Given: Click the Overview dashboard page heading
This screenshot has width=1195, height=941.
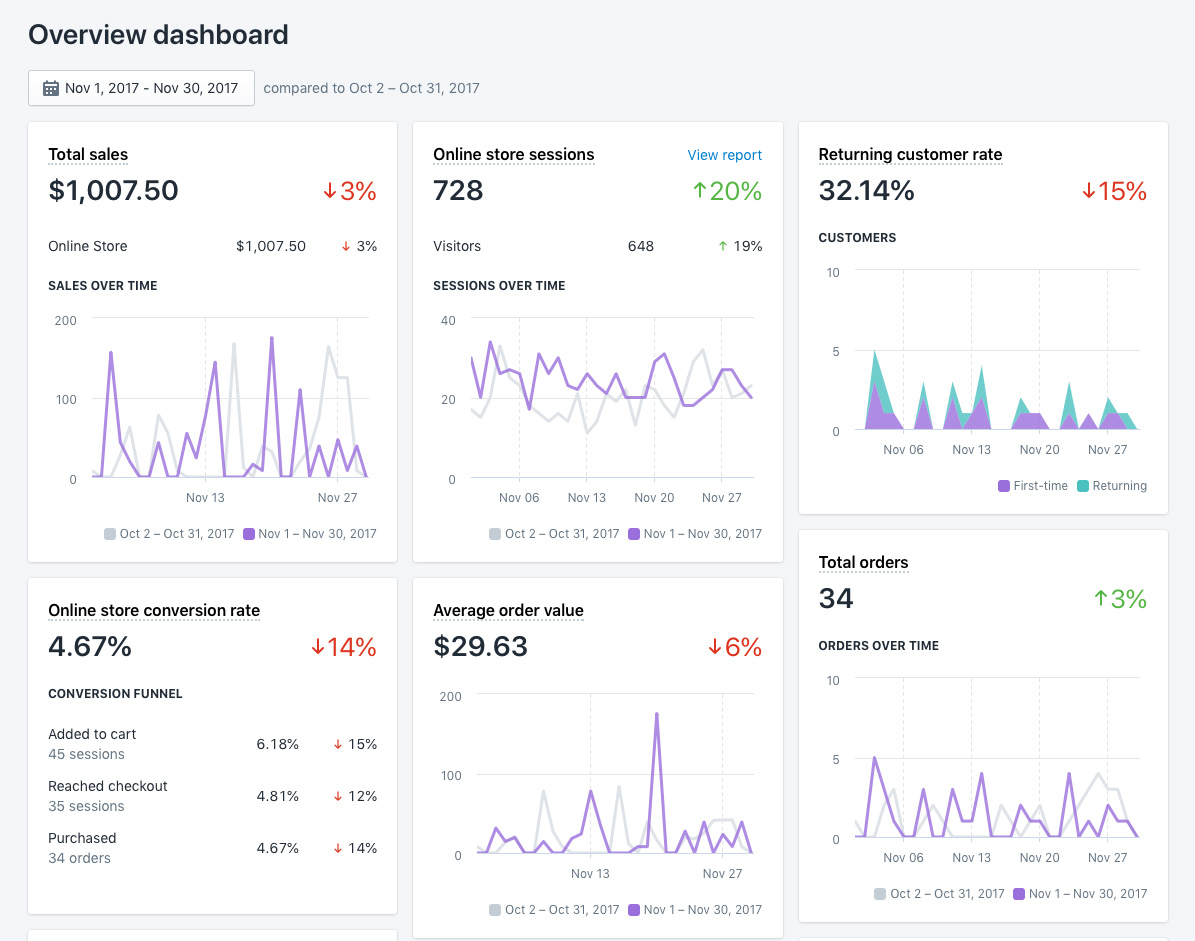Looking at the screenshot, I should (159, 35).
